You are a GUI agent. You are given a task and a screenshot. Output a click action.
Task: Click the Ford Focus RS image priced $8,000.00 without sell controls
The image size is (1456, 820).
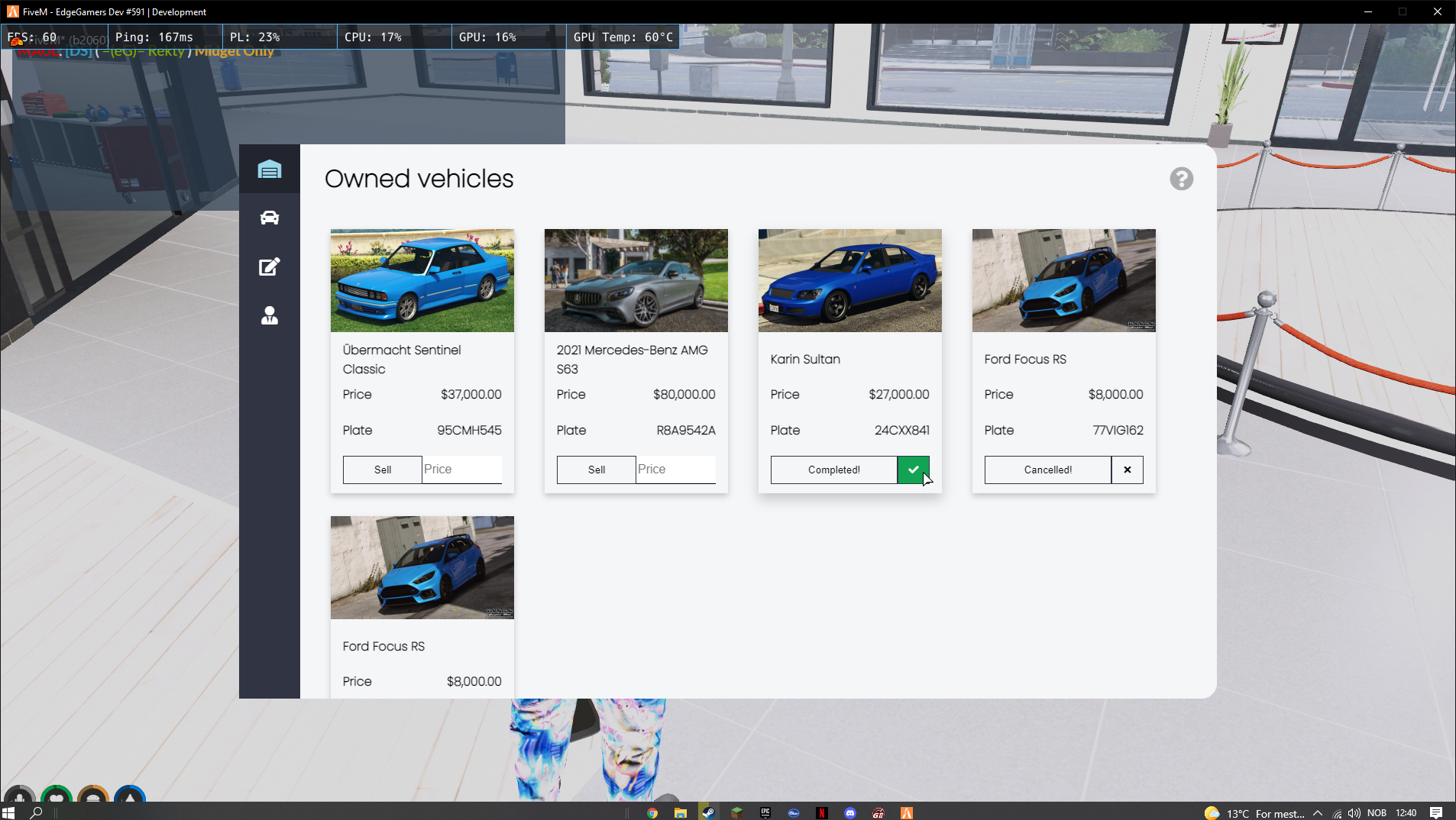[x=422, y=567]
